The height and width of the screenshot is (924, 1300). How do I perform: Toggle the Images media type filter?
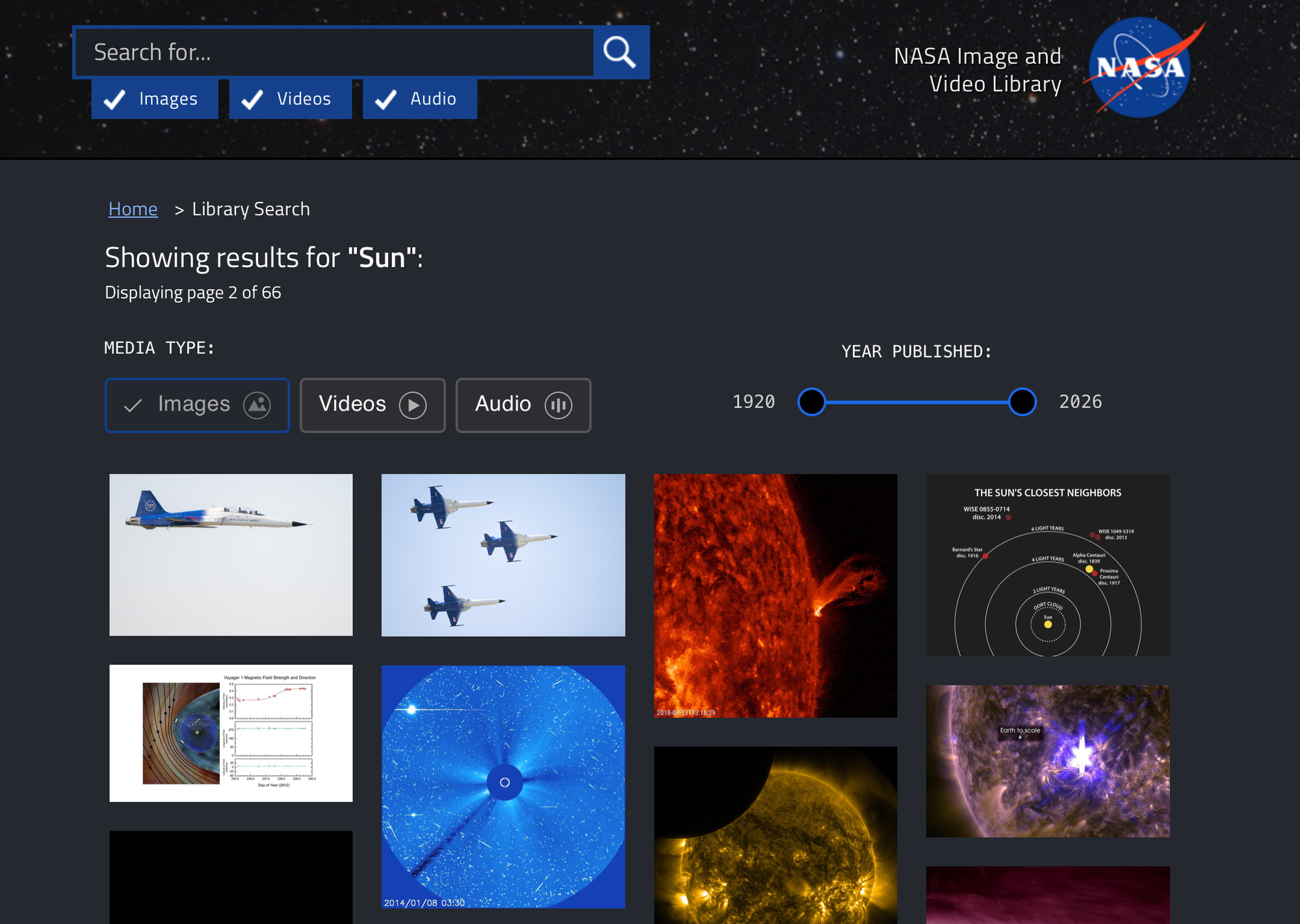pyautogui.click(x=197, y=405)
